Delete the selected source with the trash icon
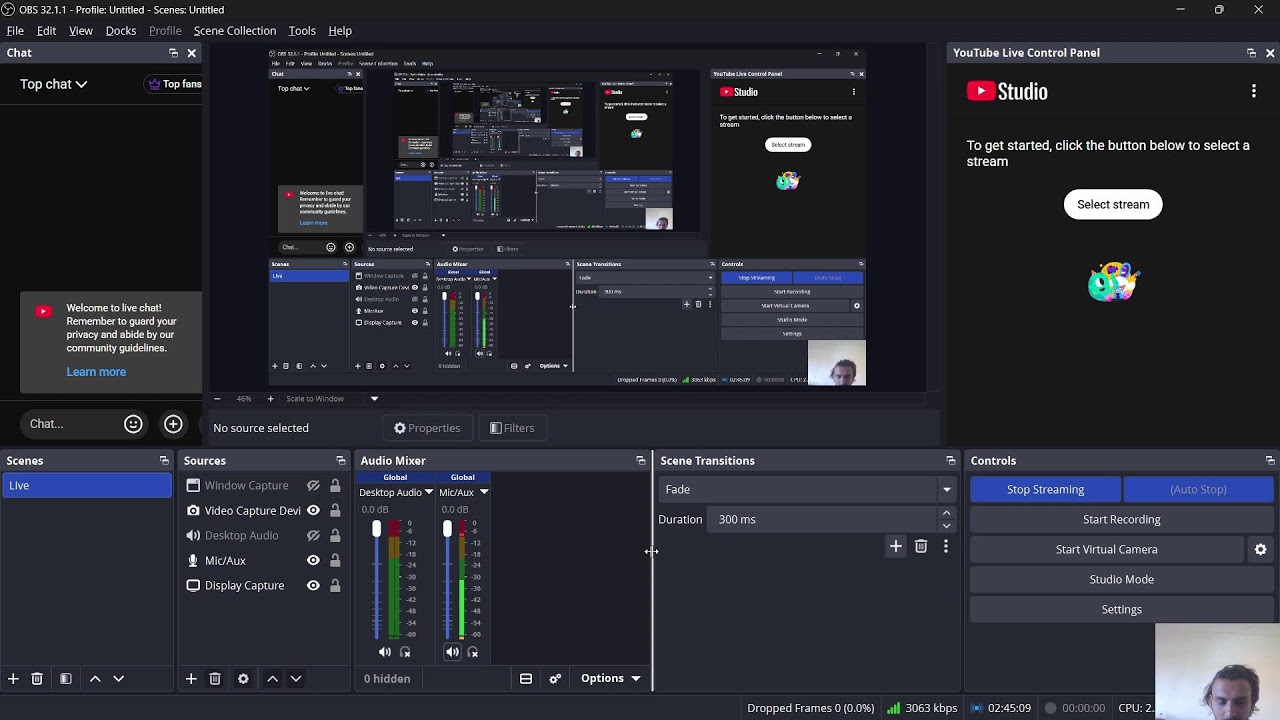Viewport: 1280px width, 720px height. pos(215,678)
